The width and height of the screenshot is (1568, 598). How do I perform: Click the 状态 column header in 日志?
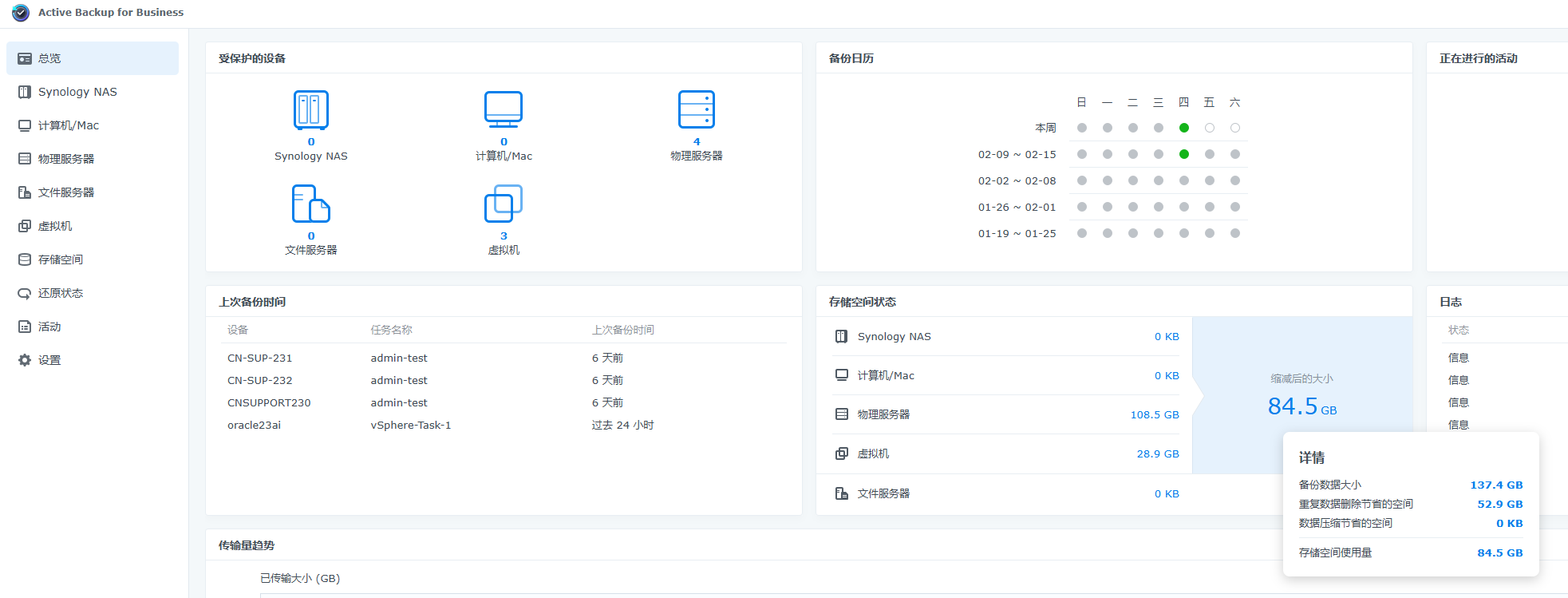[1459, 330]
